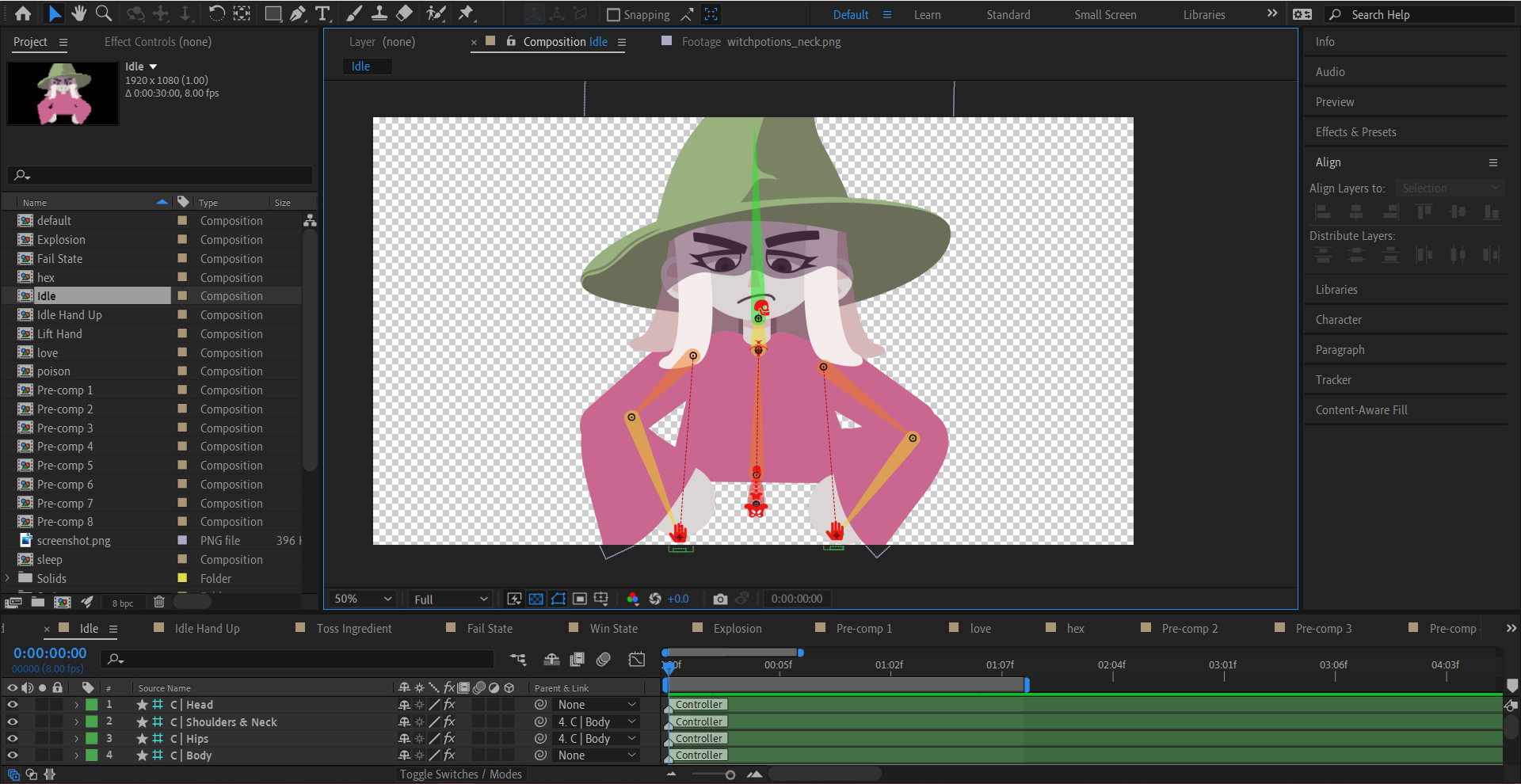Go to the Home screen icon
The width and height of the screenshot is (1521, 784).
23,13
